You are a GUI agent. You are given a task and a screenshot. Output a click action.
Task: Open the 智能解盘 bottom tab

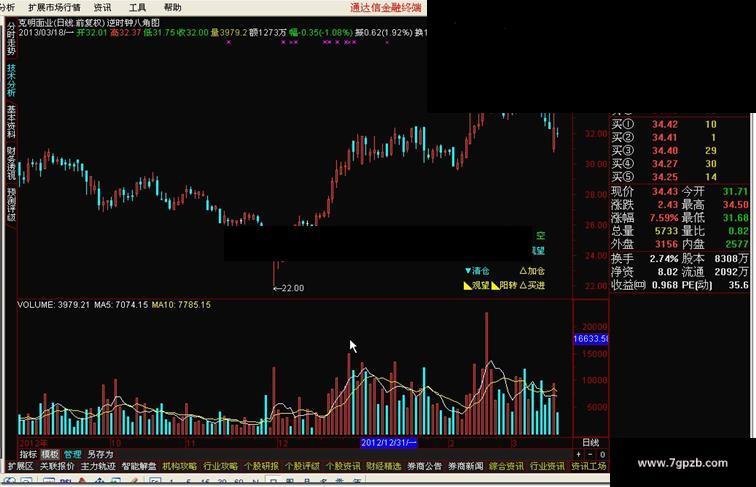(139, 466)
